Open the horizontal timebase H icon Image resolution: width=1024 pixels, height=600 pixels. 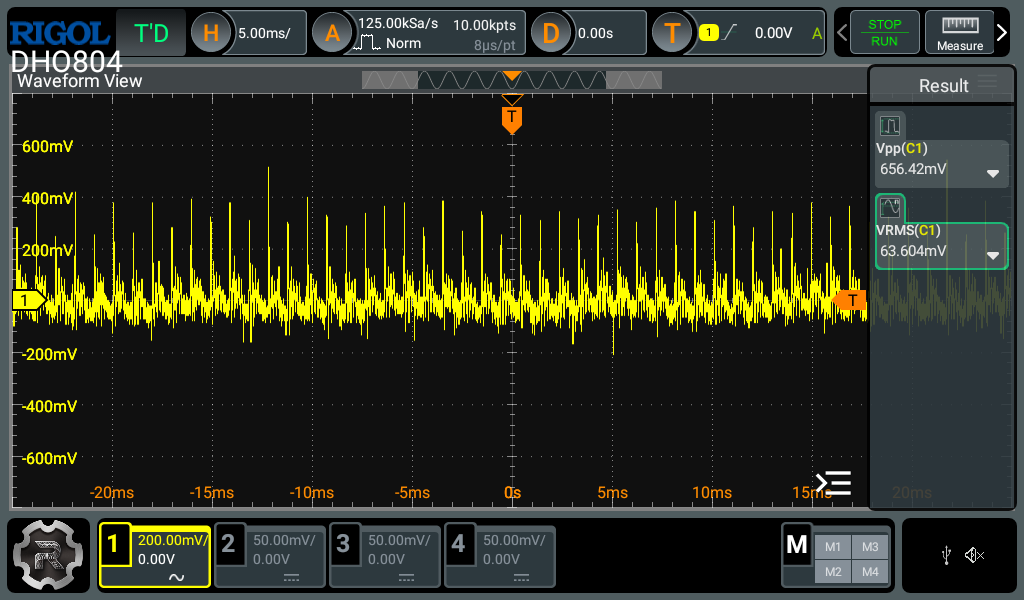(x=210, y=33)
